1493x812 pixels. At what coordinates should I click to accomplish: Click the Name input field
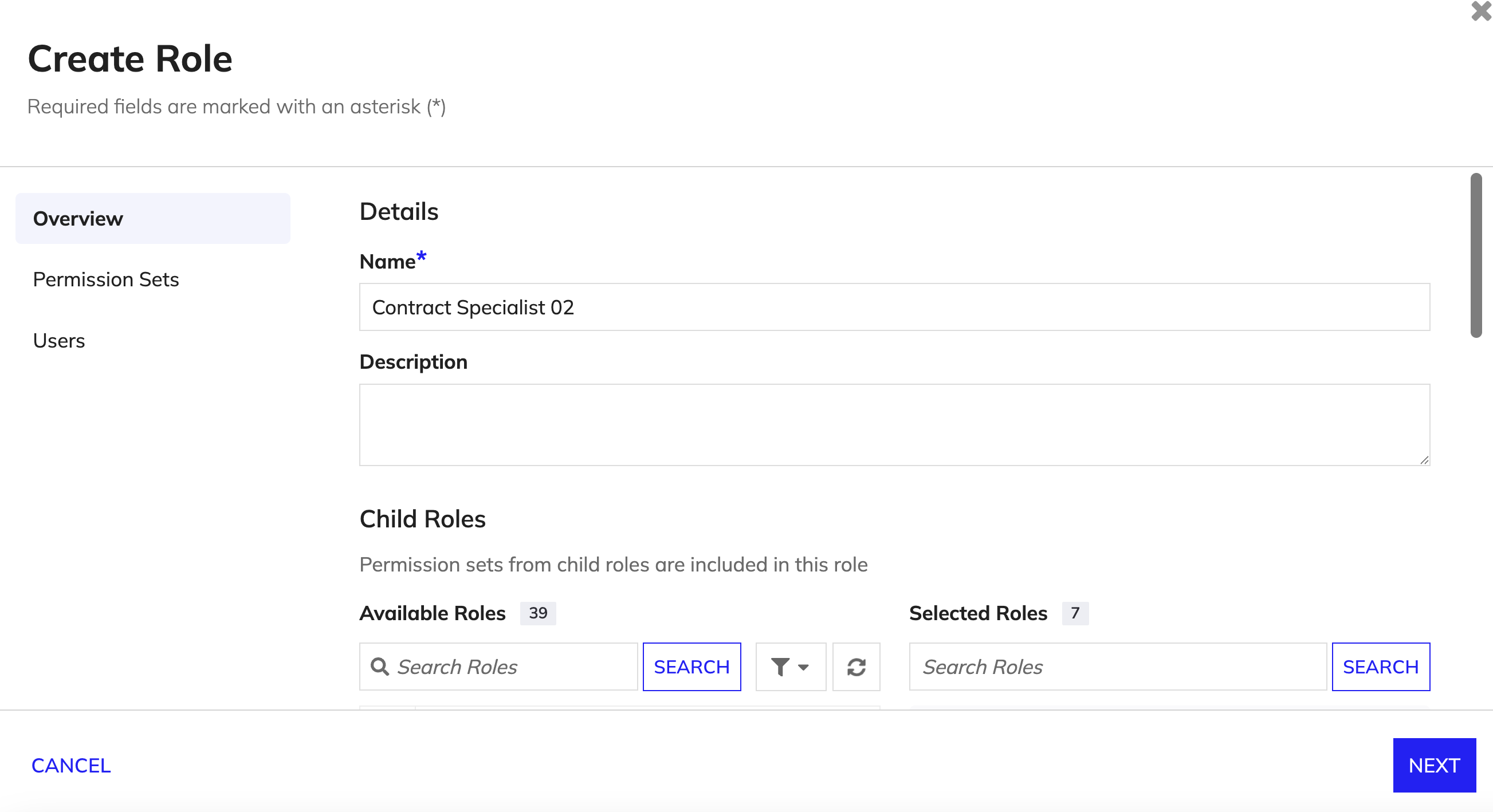coord(894,307)
